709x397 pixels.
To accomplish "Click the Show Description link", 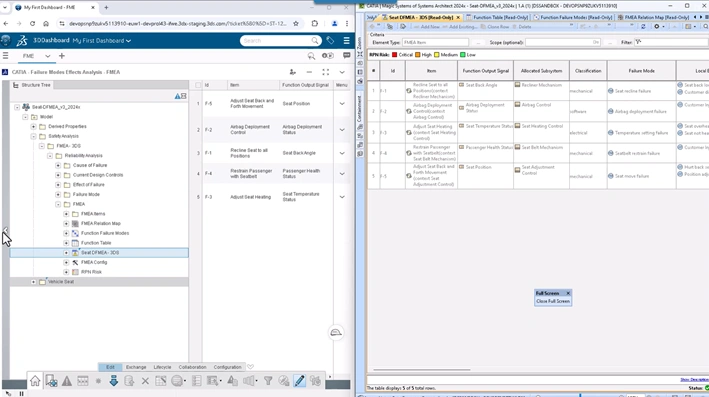I will pyautogui.click(x=694, y=379).
